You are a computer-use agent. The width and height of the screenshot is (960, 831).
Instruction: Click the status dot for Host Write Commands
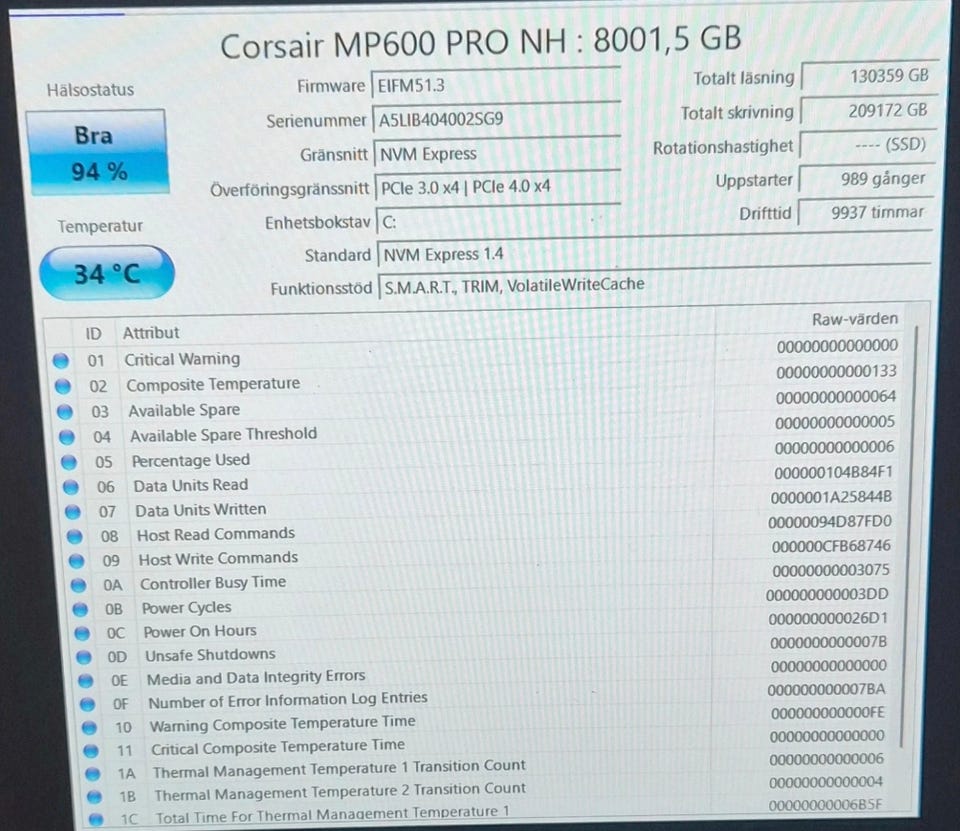[76, 561]
